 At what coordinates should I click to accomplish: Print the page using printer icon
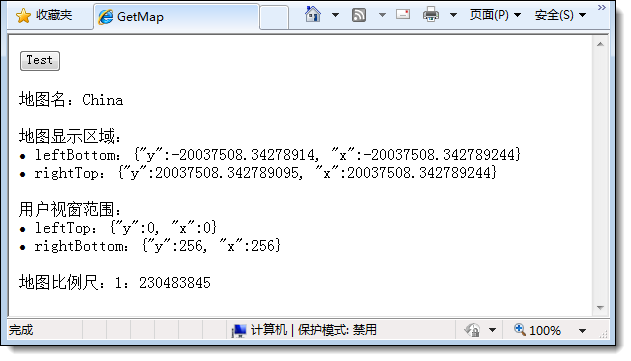[x=431, y=14]
